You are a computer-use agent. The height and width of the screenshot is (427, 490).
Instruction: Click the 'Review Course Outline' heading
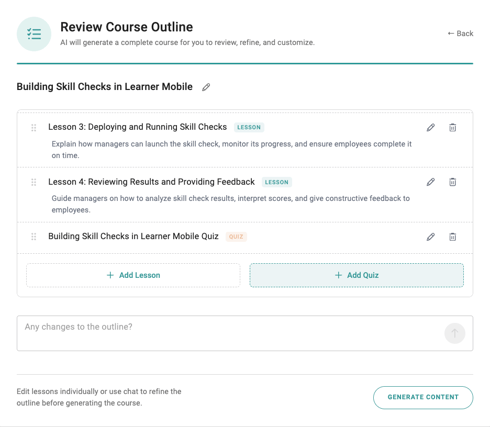127,27
